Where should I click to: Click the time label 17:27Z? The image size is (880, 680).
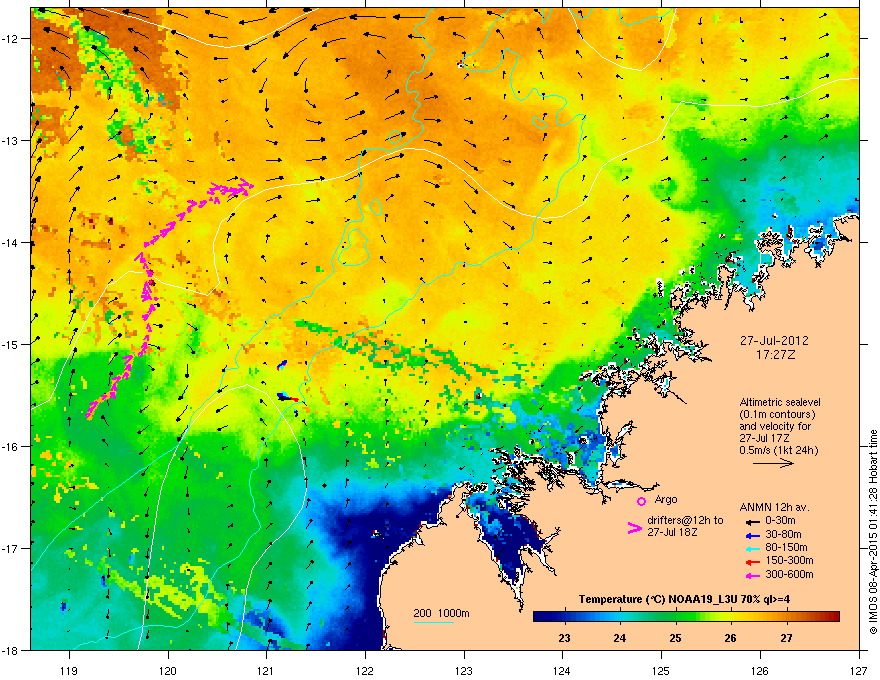(775, 355)
